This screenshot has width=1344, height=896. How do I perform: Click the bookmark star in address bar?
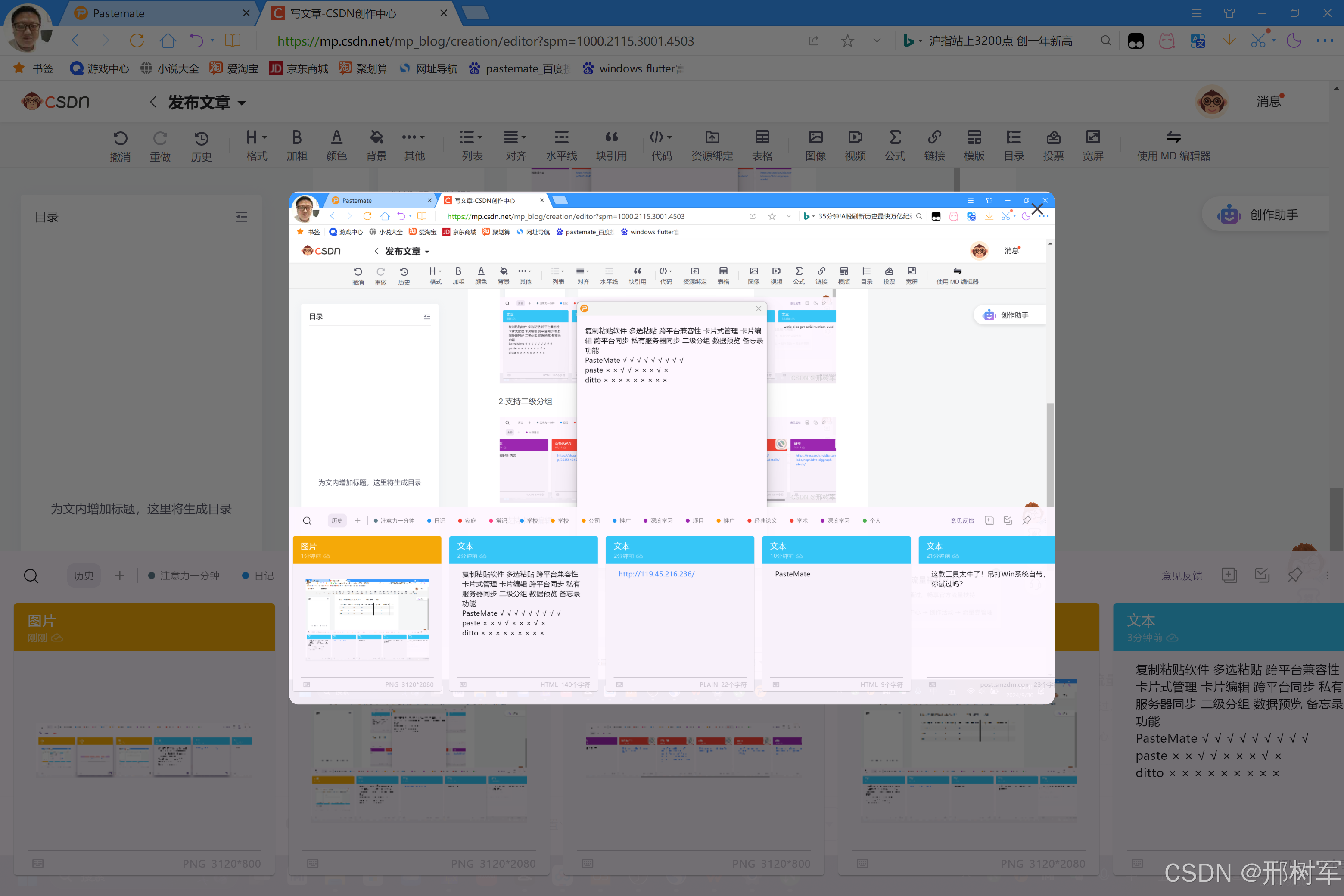pyautogui.click(x=847, y=40)
